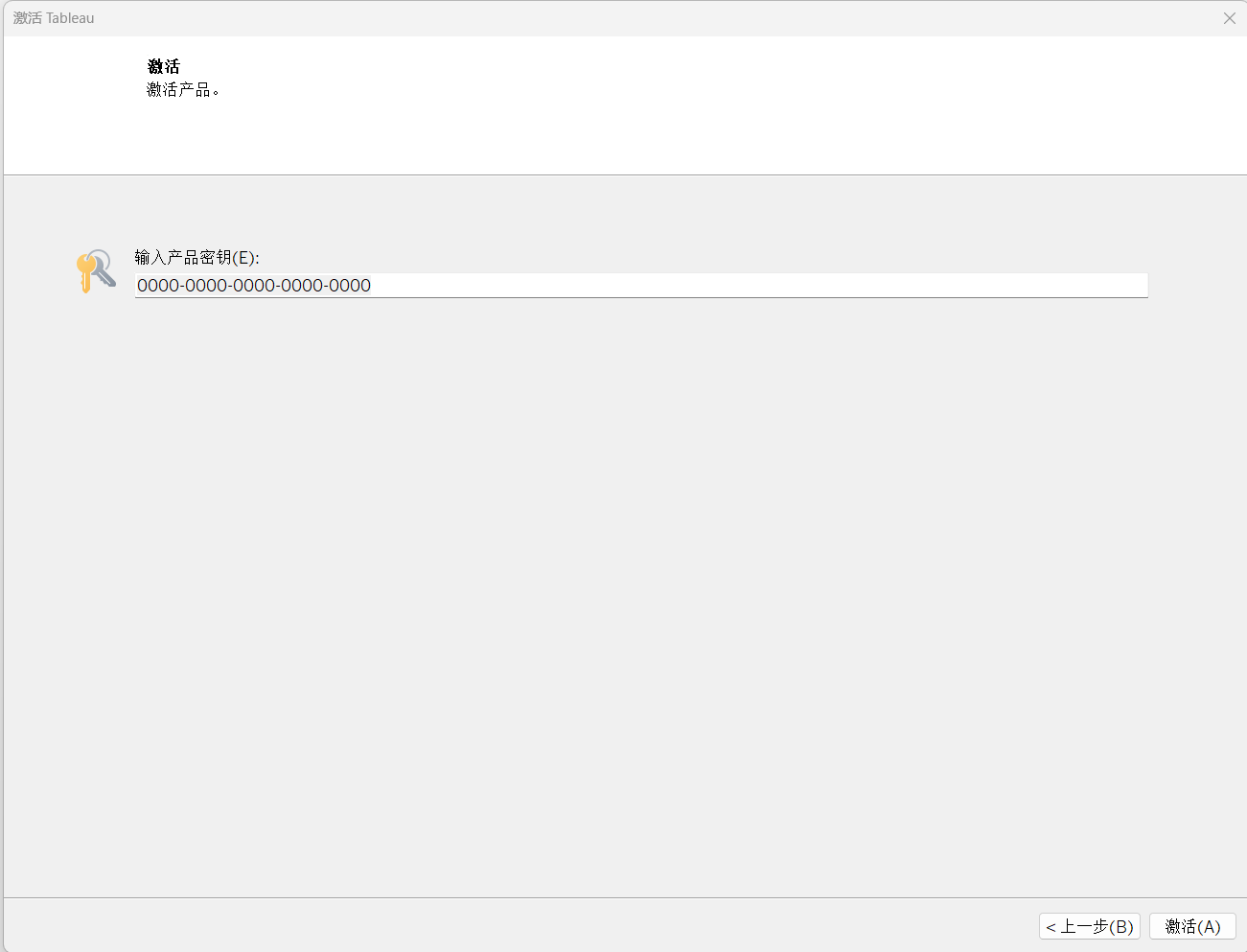
Task: Select the gold key in the keys icon
Action: coord(85,273)
